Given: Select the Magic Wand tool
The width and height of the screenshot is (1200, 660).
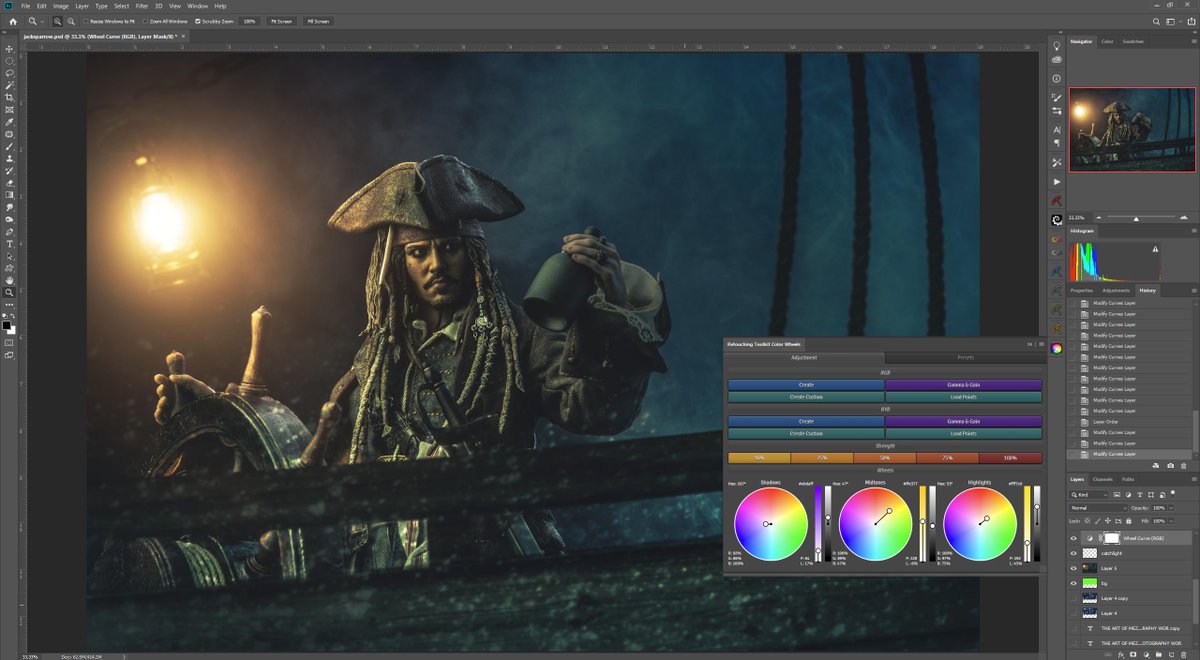Looking at the screenshot, I should (x=10, y=85).
